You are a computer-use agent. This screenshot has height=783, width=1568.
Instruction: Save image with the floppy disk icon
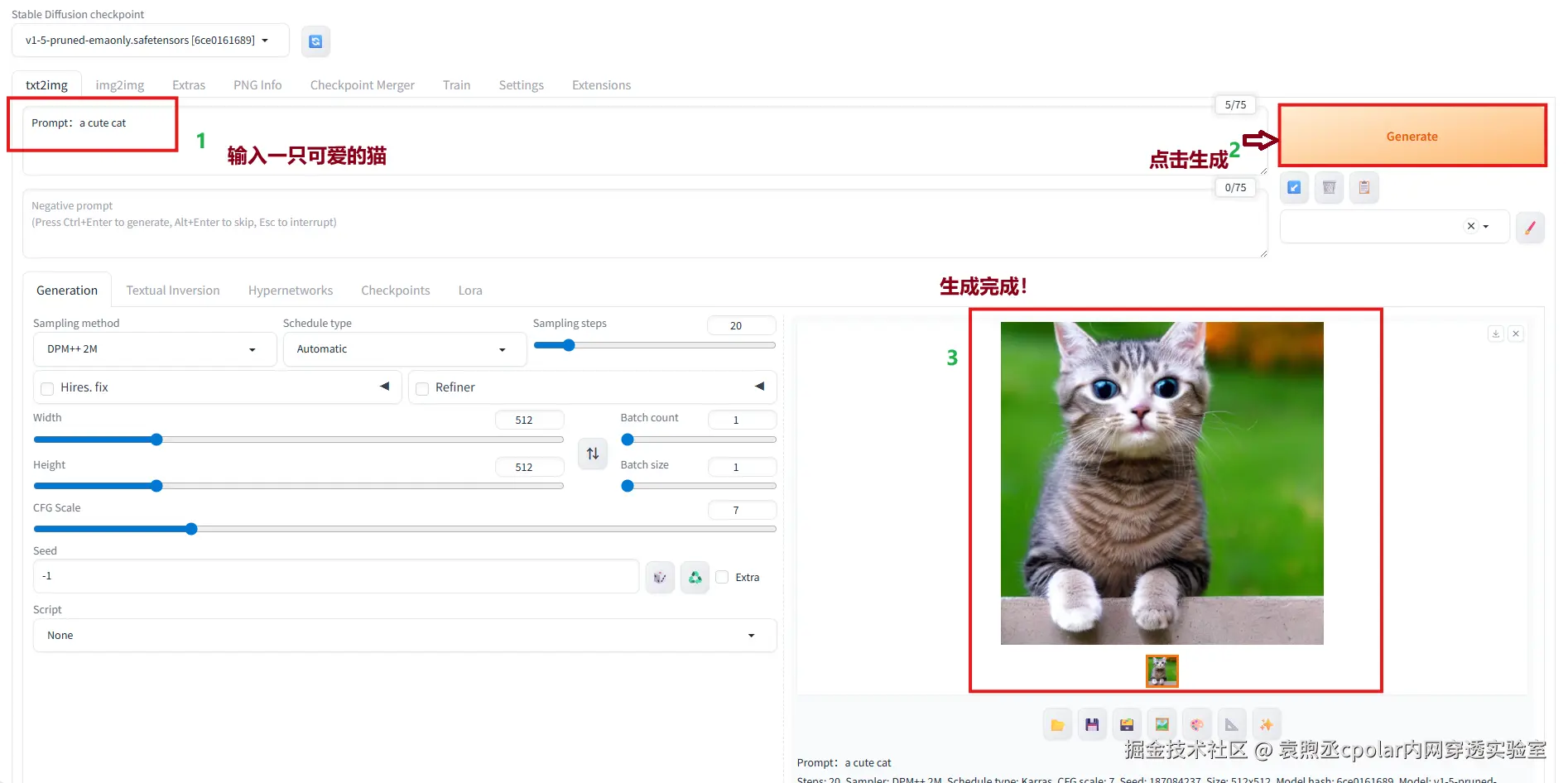tap(1092, 725)
